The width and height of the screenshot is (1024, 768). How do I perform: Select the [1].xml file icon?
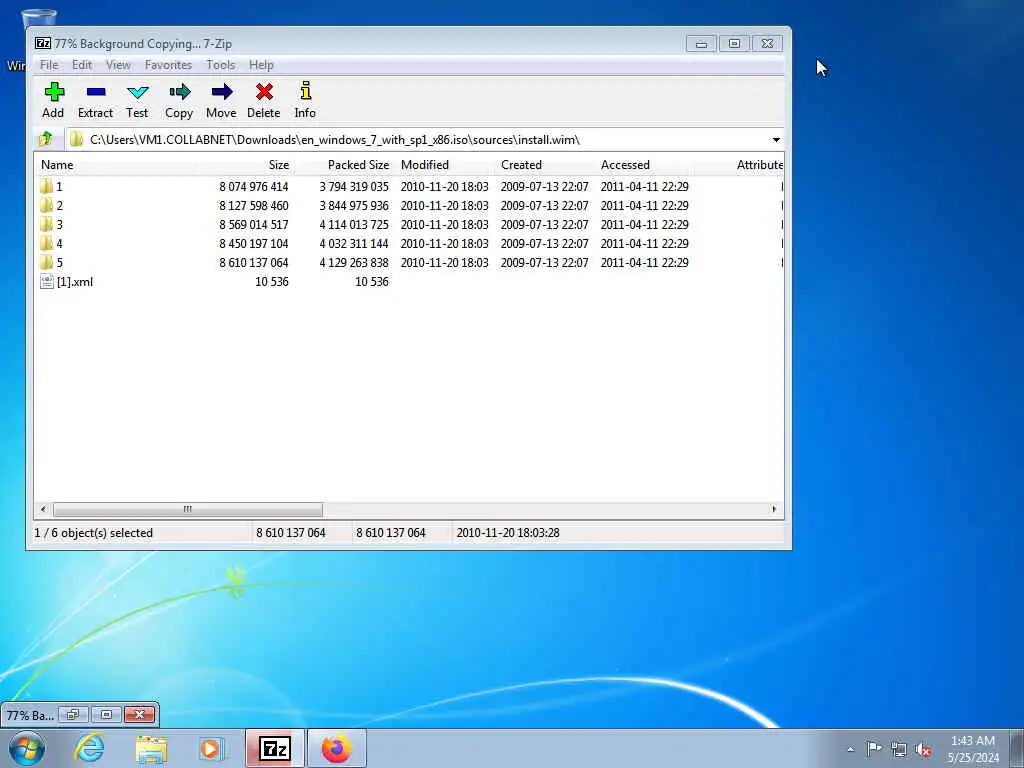point(46,281)
